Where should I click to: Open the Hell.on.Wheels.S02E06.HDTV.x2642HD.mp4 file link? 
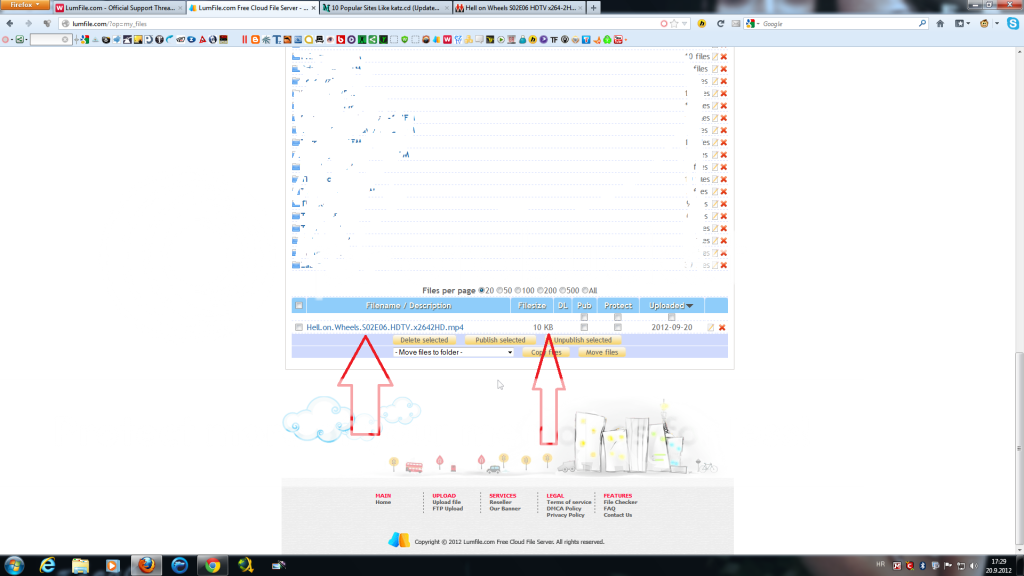click(385, 327)
